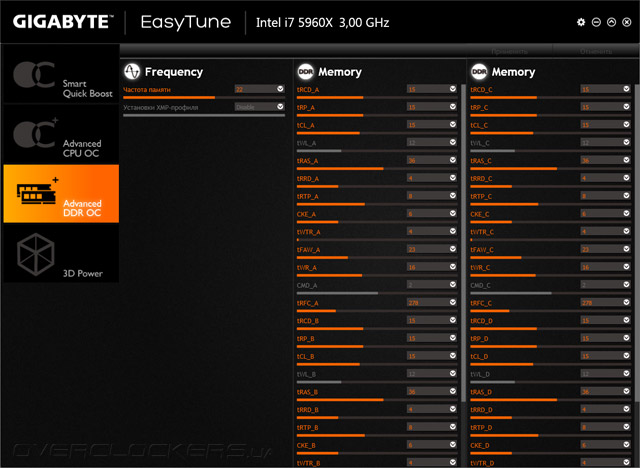Click the tRCD_C slider bar
This screenshot has height=468, width=640.
pyautogui.click(x=551, y=98)
